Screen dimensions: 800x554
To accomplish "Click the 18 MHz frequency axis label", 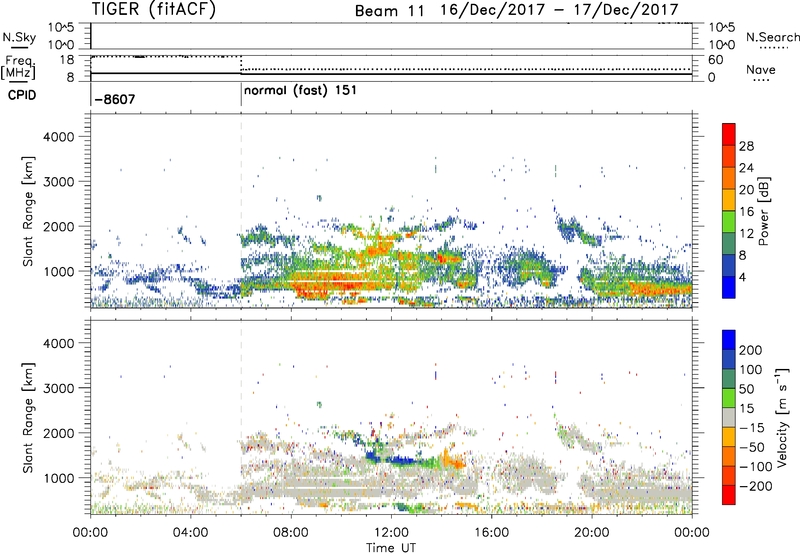I will tap(66, 60).
